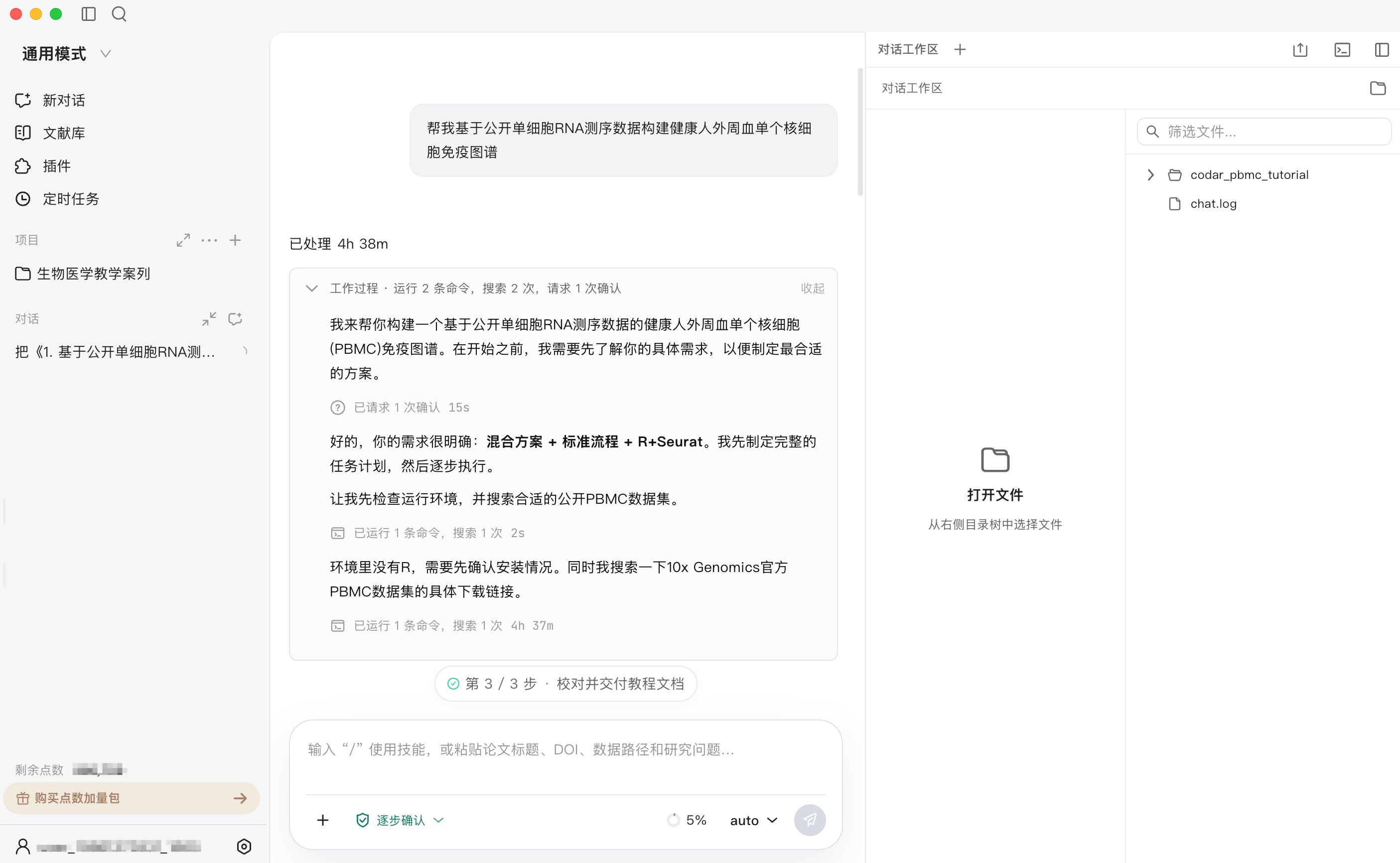
Task: Select the 对话工作区 tab
Action: [x=907, y=50]
